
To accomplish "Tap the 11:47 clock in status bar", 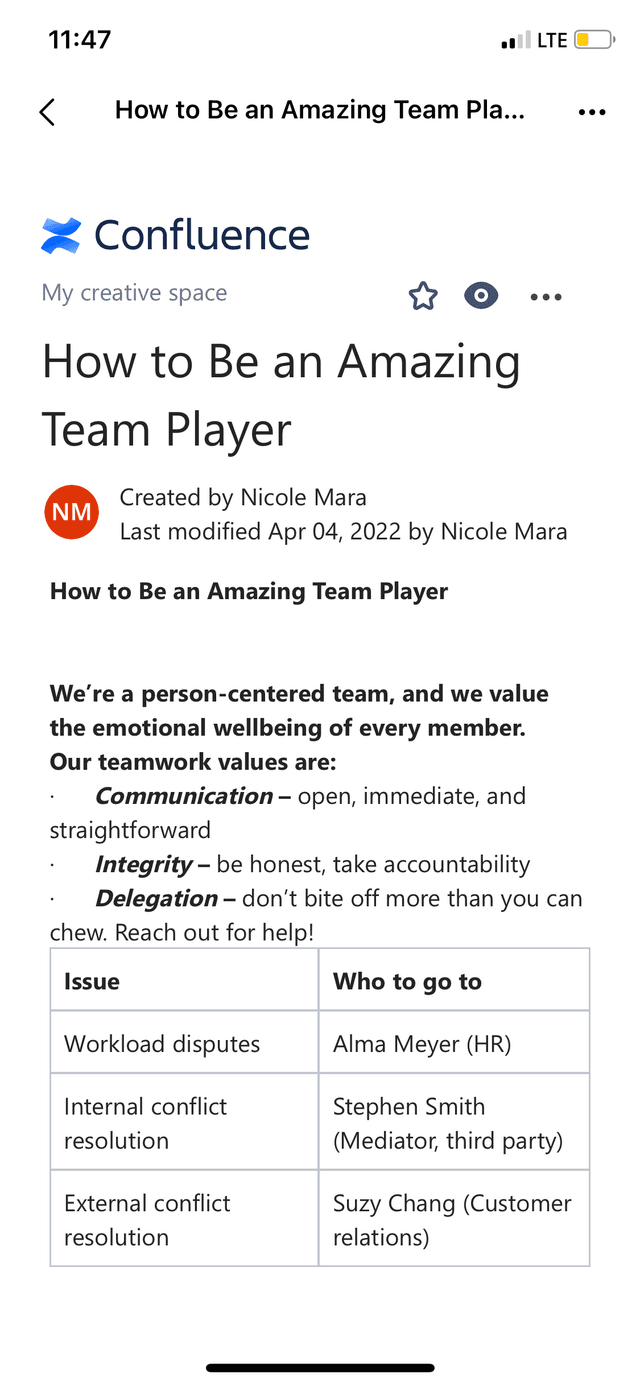I will [x=80, y=40].
